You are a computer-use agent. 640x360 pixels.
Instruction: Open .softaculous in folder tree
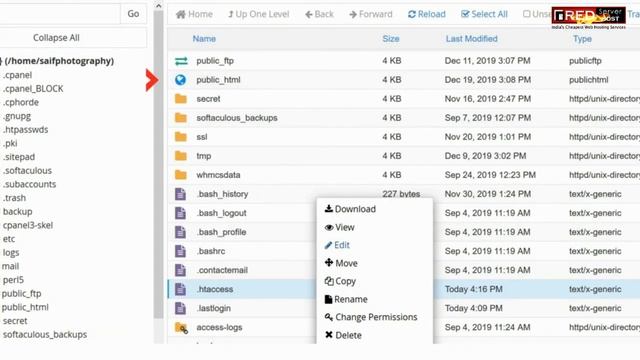coord(27,171)
